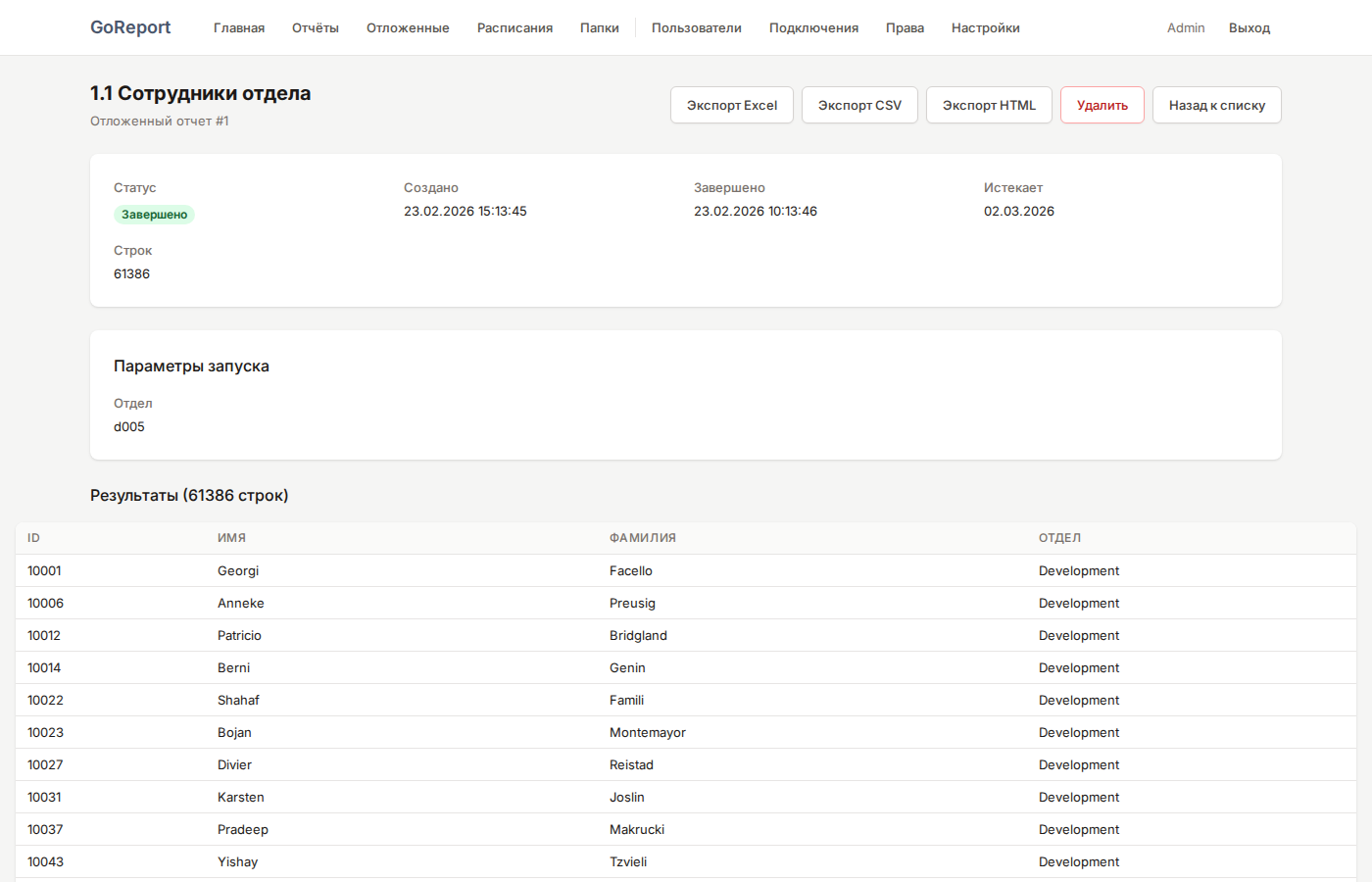Image resolution: width=1372 pixels, height=882 pixels.
Task: Open the Права section
Action: pyautogui.click(x=905, y=28)
